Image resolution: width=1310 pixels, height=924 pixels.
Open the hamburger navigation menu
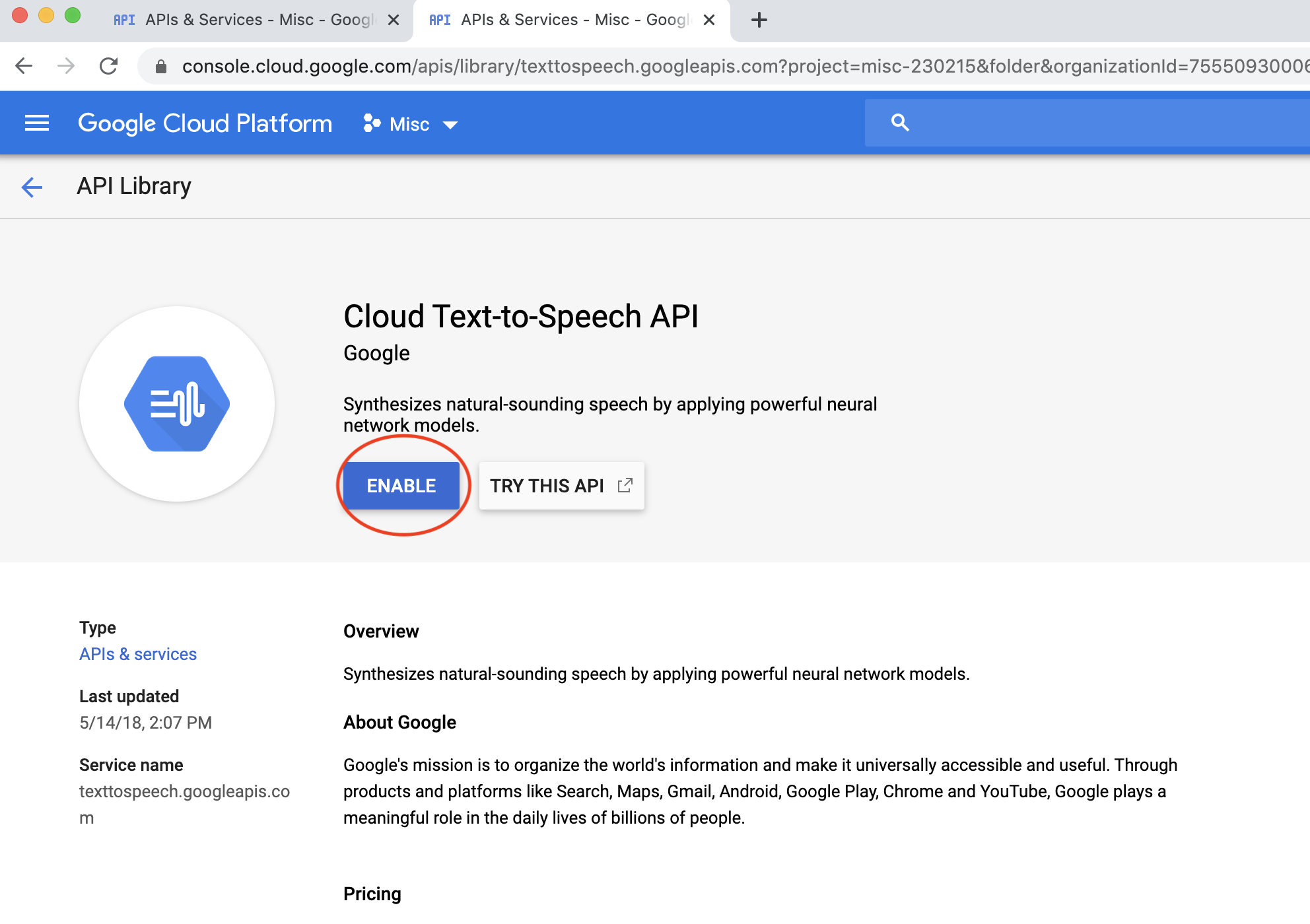[x=37, y=123]
